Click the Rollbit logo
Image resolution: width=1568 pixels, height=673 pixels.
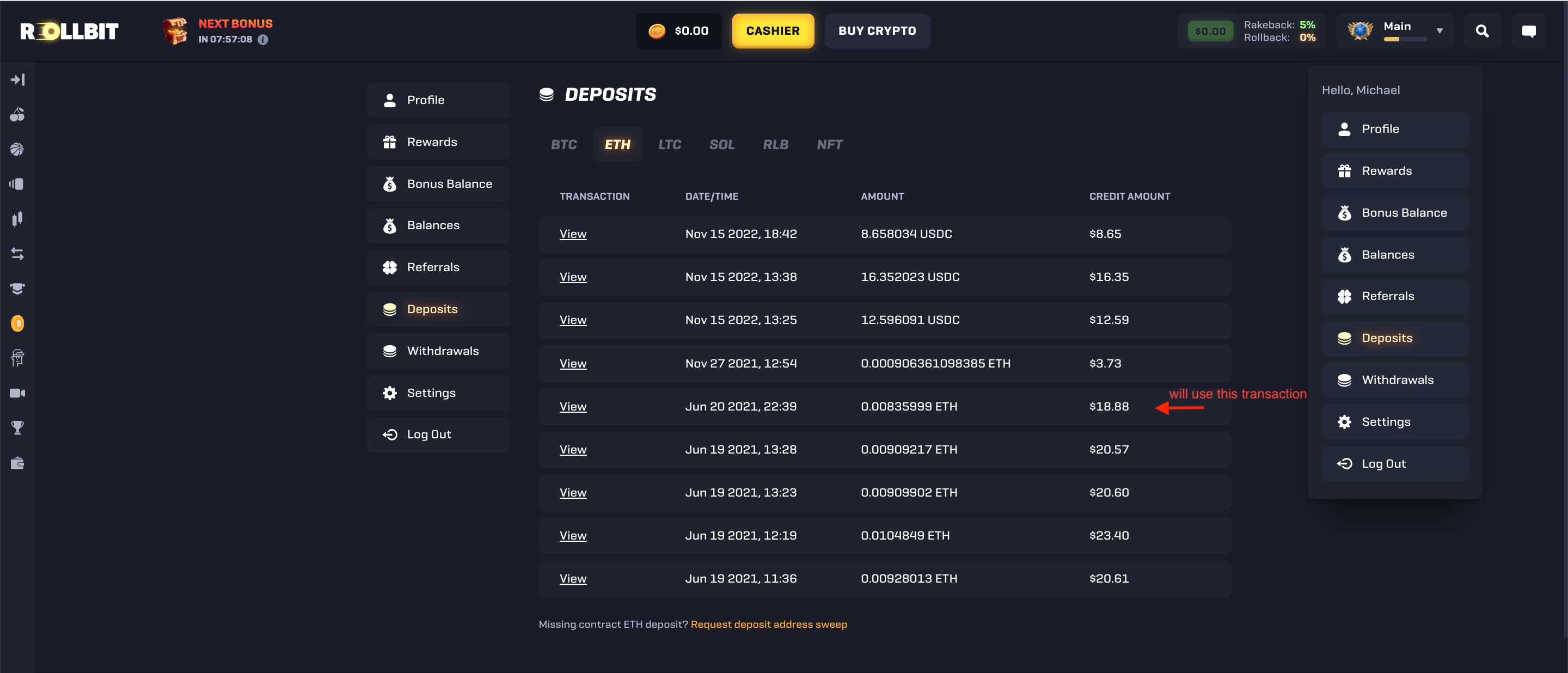69,31
